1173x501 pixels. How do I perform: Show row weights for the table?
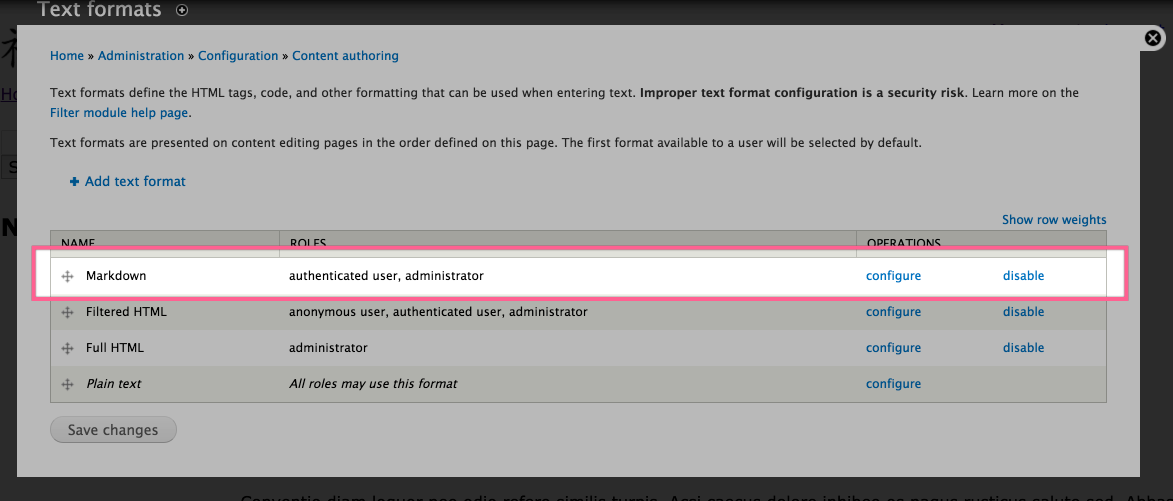1054,220
